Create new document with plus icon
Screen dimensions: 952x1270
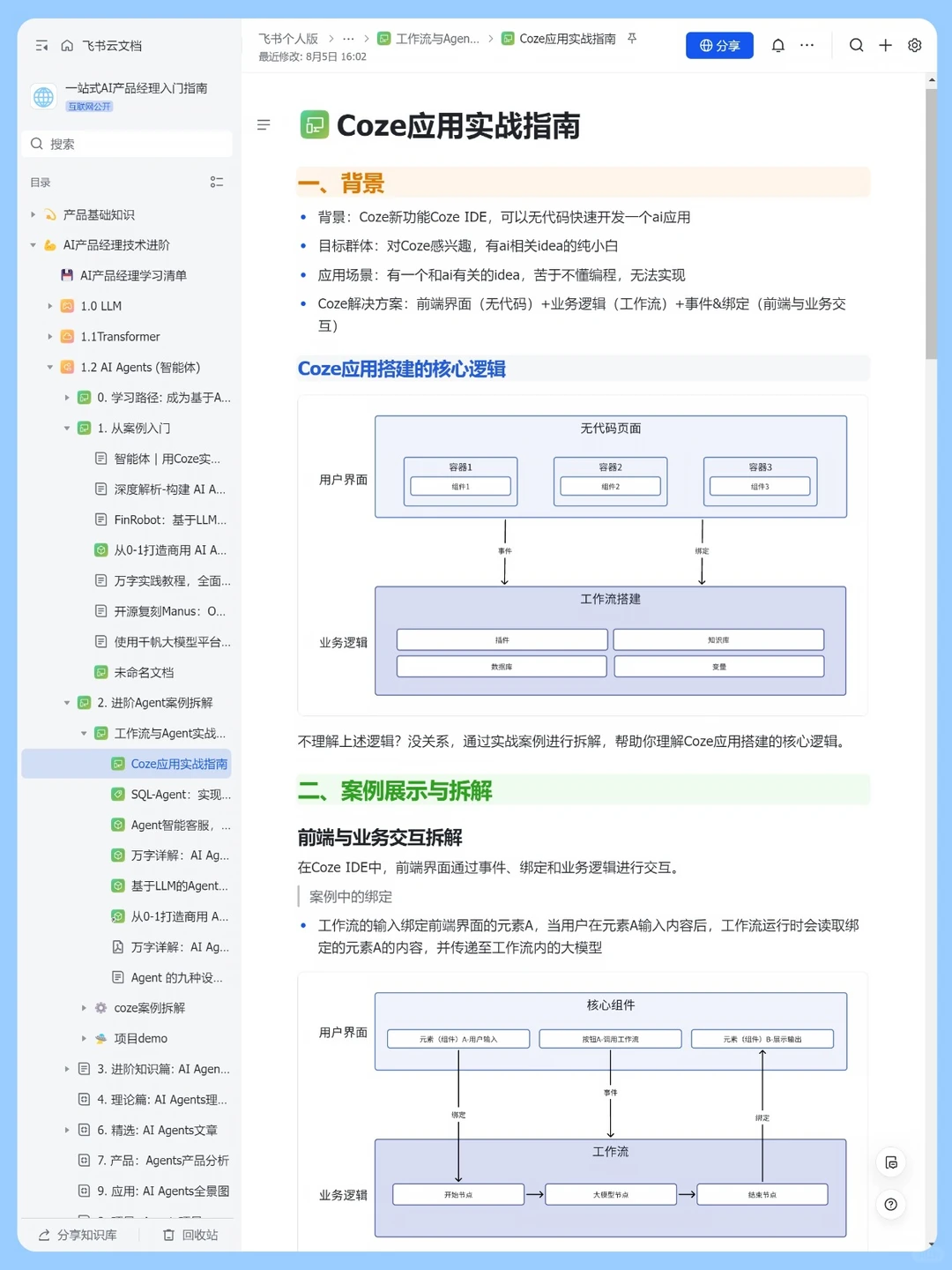885,46
